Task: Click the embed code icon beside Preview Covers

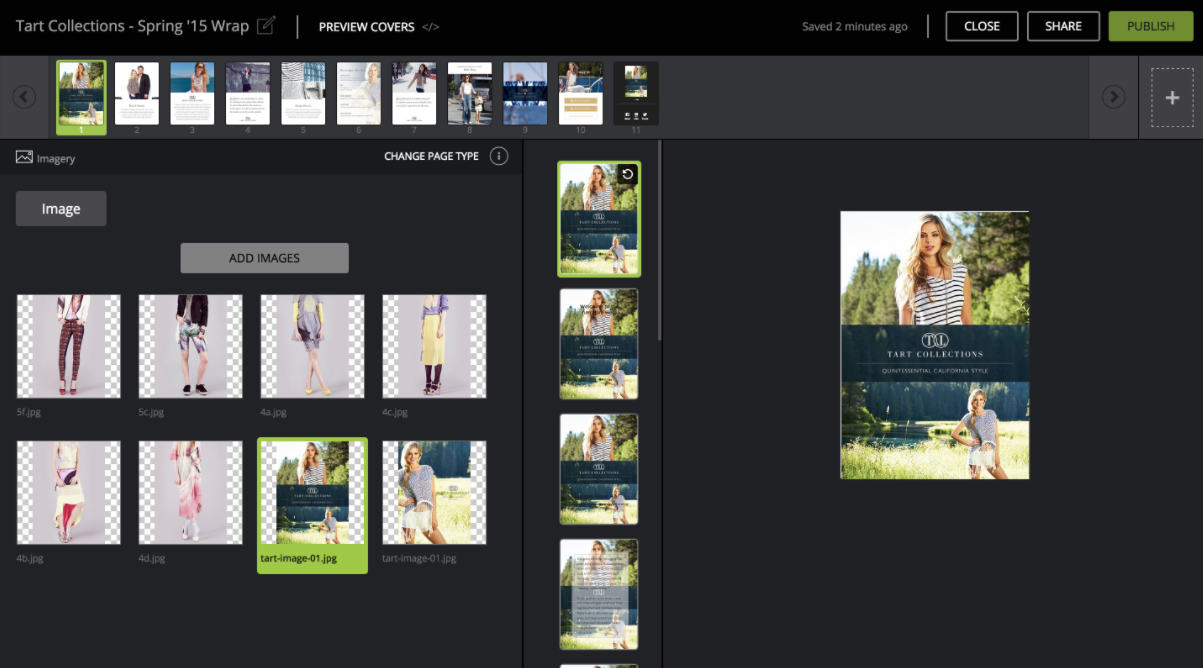Action: 430,27
